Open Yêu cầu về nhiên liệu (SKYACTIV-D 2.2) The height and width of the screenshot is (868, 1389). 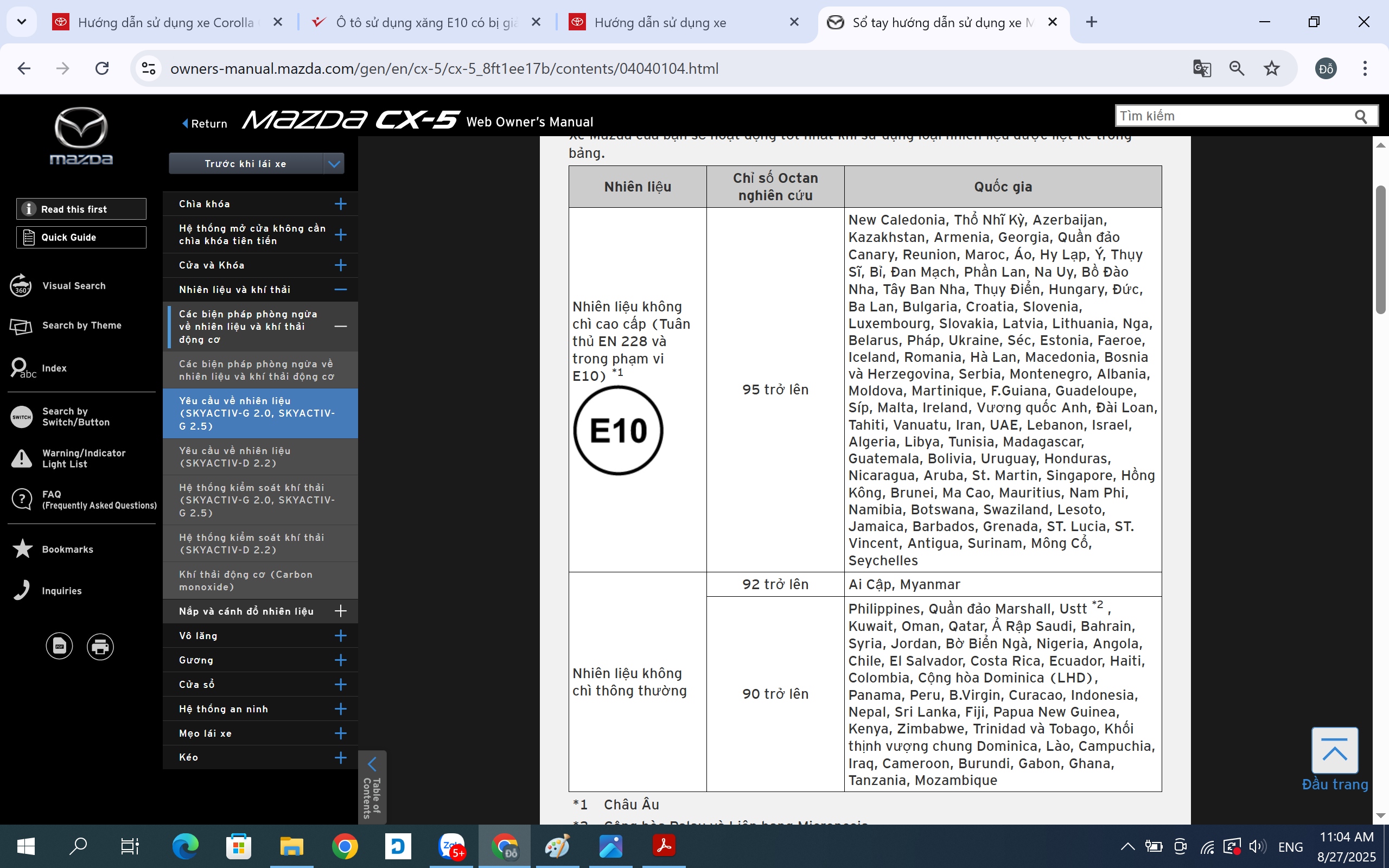click(260, 457)
